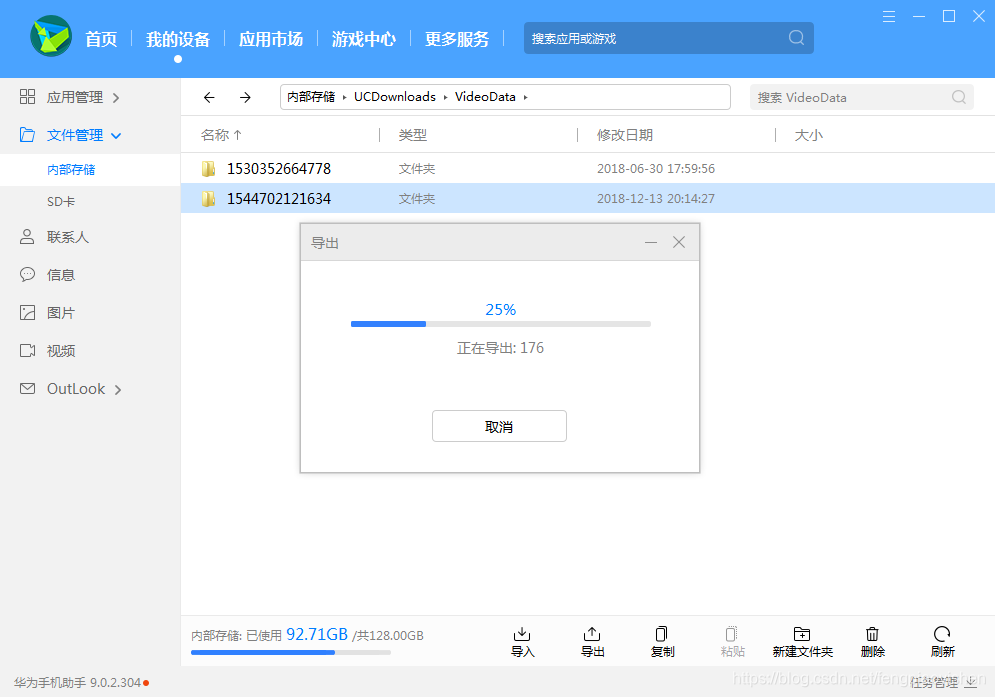Switch to 我的设备 tab
Viewport: 995px width, 697px height.
178,39
